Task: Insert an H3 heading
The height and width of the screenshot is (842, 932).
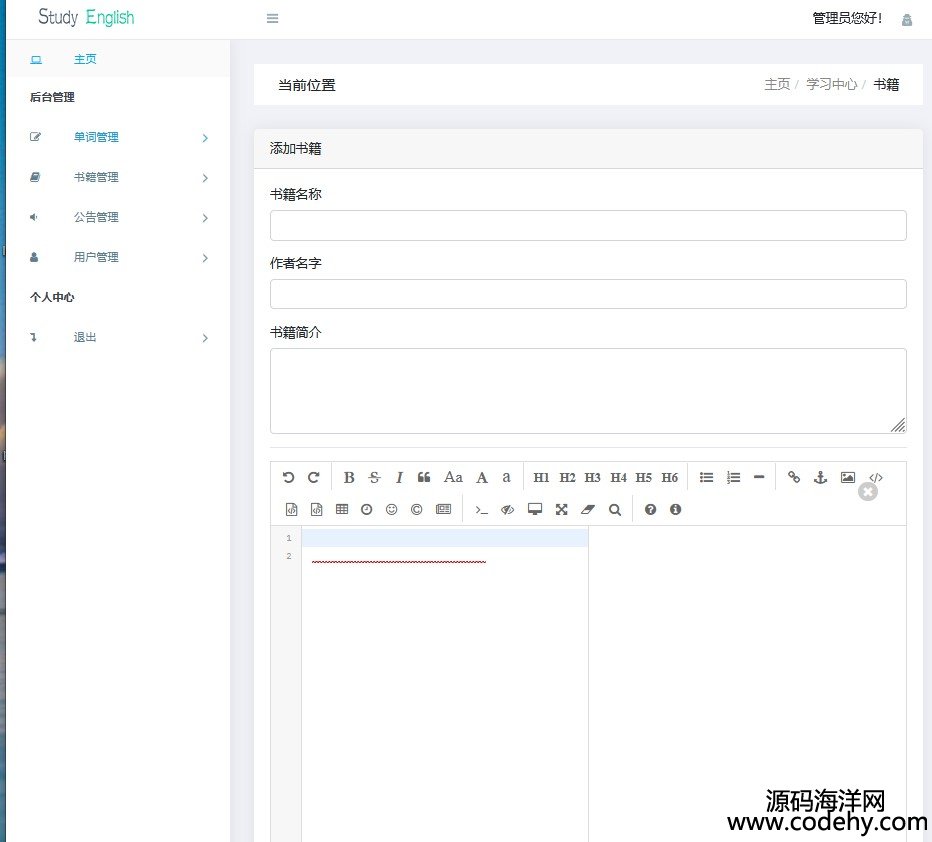Action: pos(593,477)
